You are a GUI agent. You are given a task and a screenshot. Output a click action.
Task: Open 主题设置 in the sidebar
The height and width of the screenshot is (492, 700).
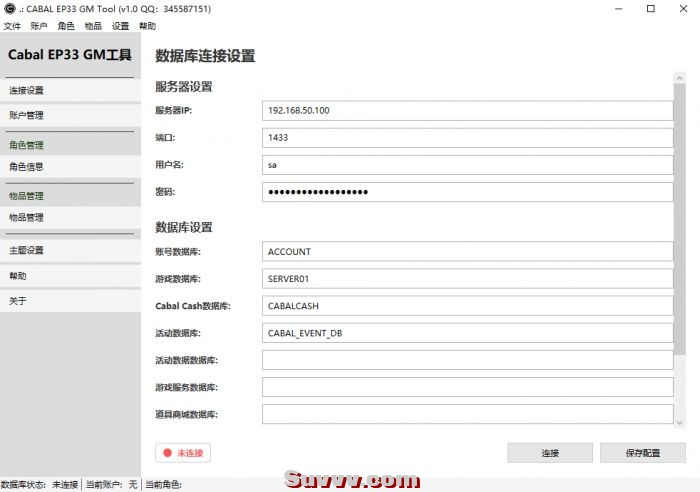coord(70,250)
